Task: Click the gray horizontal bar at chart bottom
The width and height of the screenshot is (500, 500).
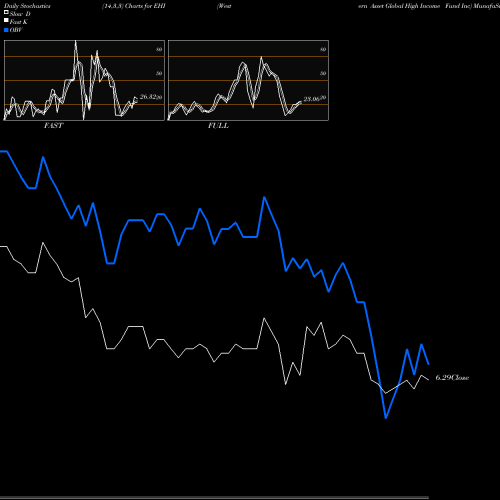Action: (x=214, y=497)
